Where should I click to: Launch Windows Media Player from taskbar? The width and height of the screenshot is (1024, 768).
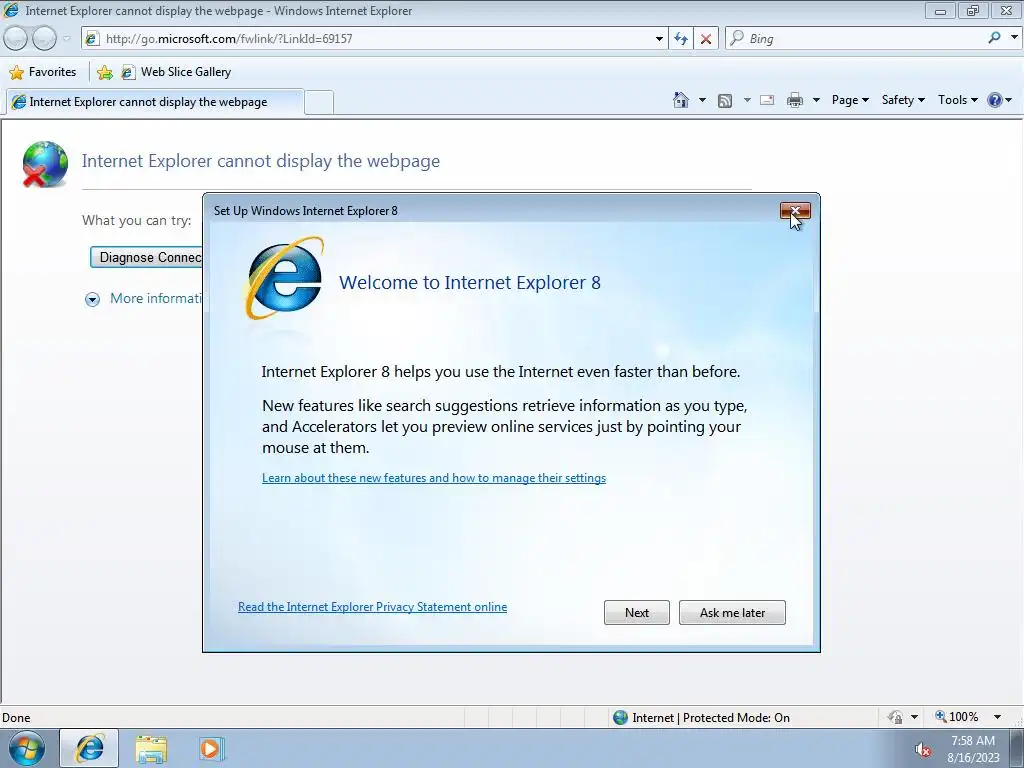point(212,749)
